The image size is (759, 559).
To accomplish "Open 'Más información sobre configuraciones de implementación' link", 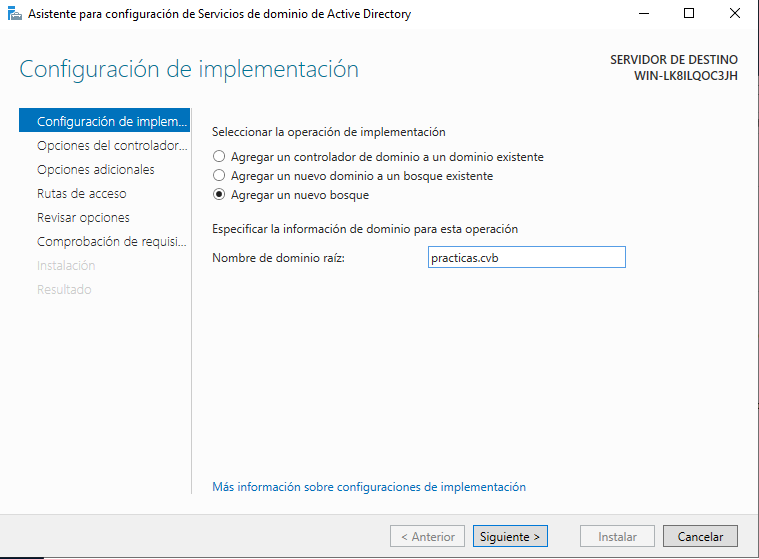I will coord(369,486).
